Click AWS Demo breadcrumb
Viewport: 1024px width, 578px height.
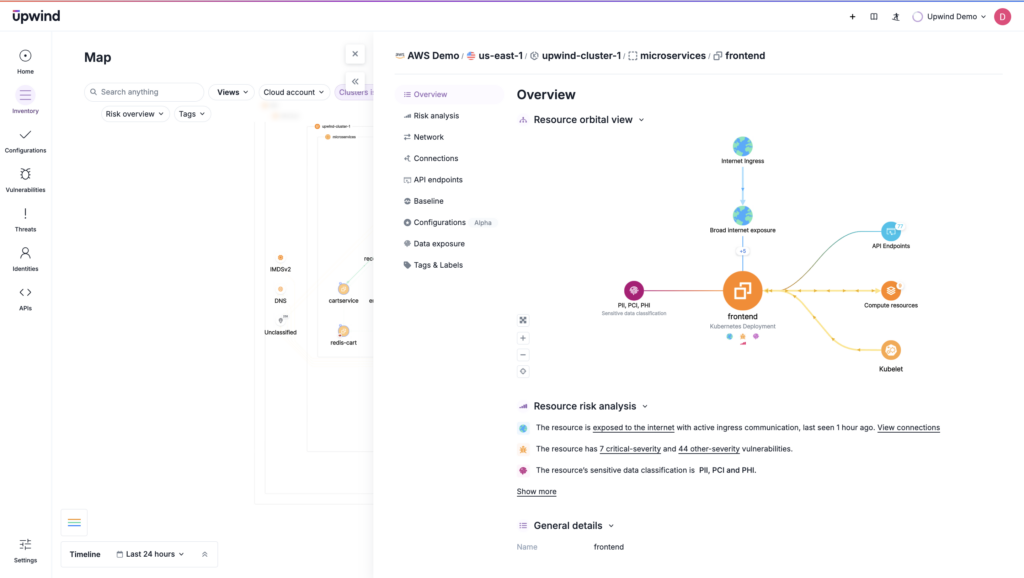pos(427,56)
